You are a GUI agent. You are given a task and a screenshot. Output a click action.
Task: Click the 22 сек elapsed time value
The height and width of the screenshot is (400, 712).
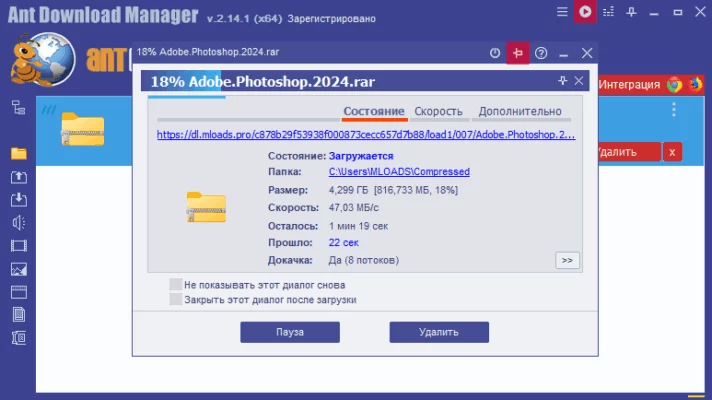pos(344,242)
